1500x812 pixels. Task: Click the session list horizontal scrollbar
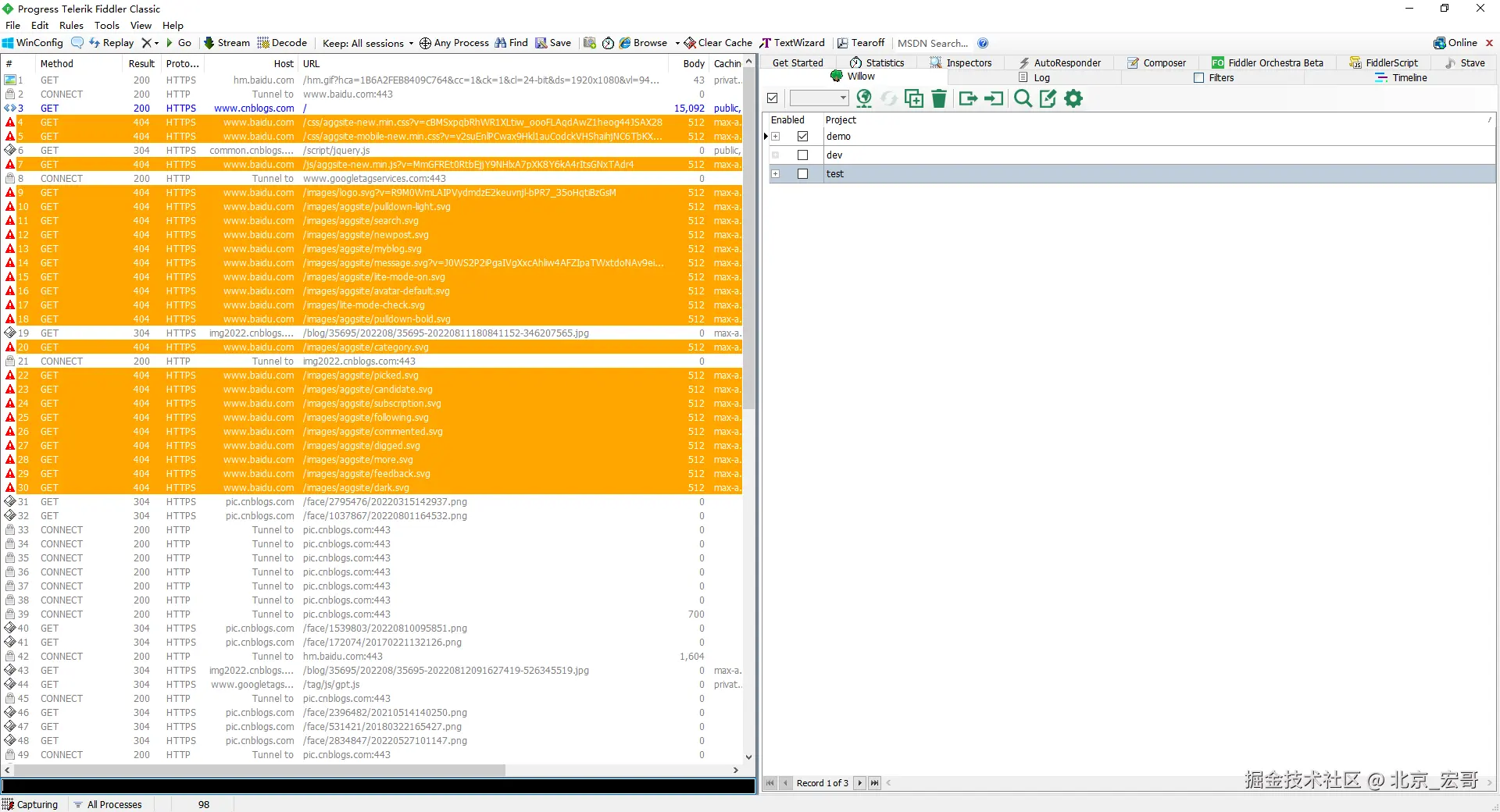259,770
